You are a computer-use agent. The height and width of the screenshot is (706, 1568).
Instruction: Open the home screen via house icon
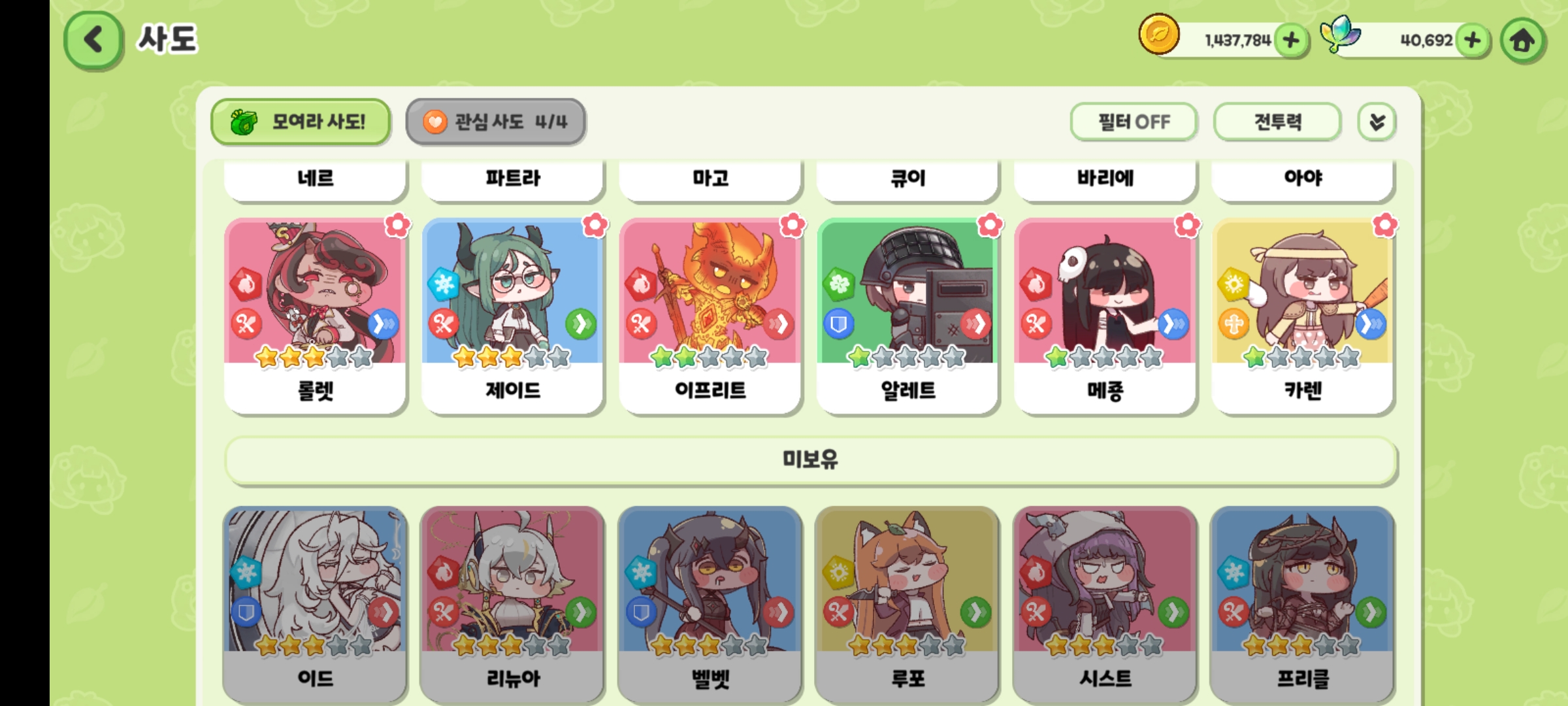point(1523,41)
